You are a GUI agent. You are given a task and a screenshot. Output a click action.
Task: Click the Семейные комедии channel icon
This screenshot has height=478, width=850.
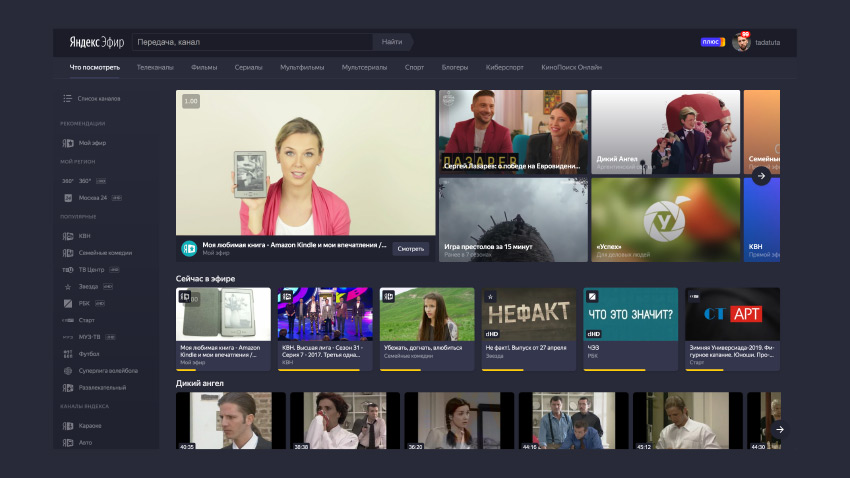coord(68,253)
